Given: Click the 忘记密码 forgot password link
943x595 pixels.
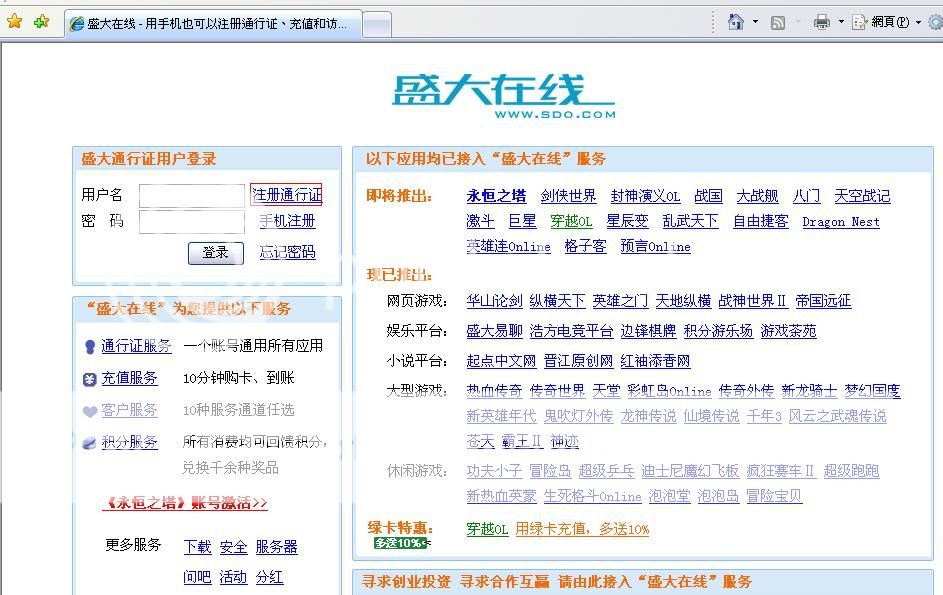Looking at the screenshot, I should [x=287, y=252].
